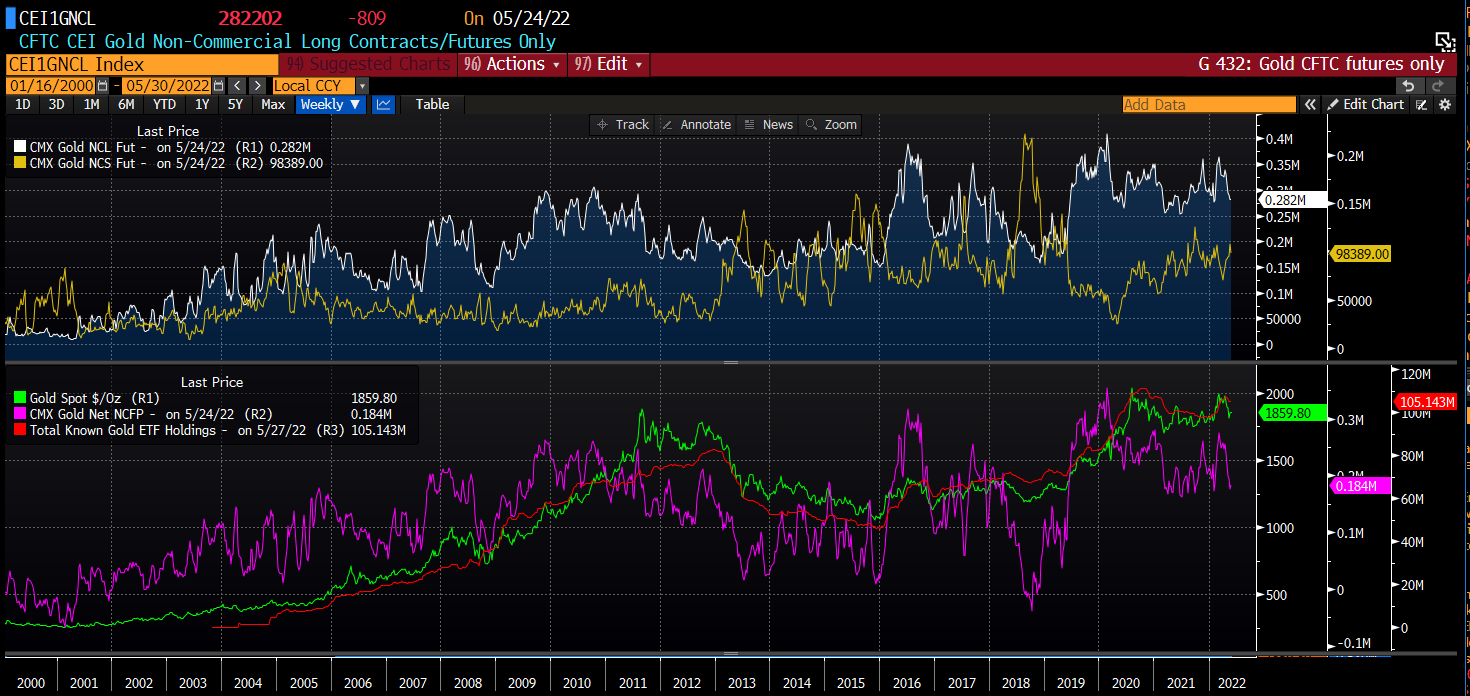Toggle the Annotate mode
Viewport: 1470px width, 696px height.
696,125
